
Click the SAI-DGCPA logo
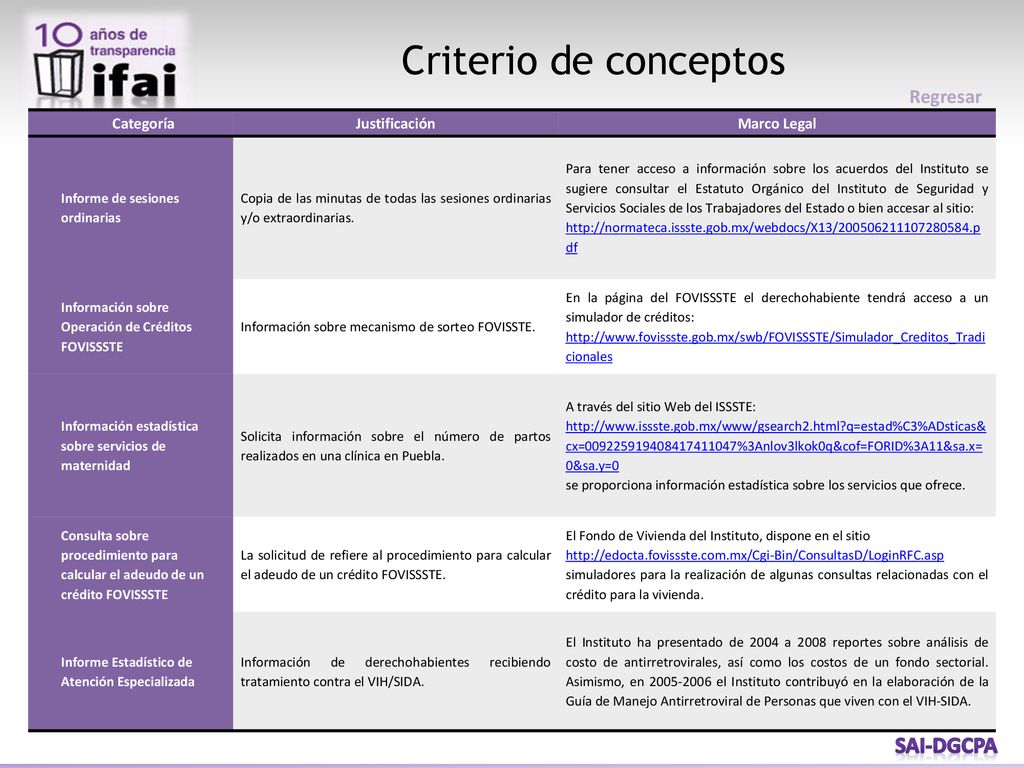tap(946, 746)
